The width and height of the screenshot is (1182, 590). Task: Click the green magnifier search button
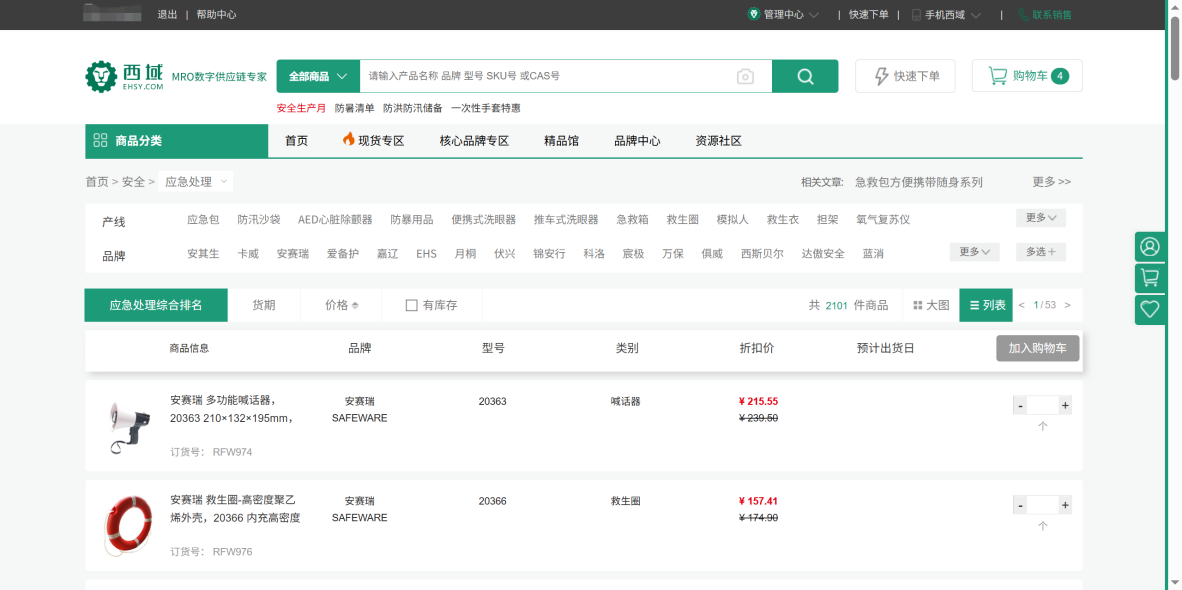coord(805,76)
